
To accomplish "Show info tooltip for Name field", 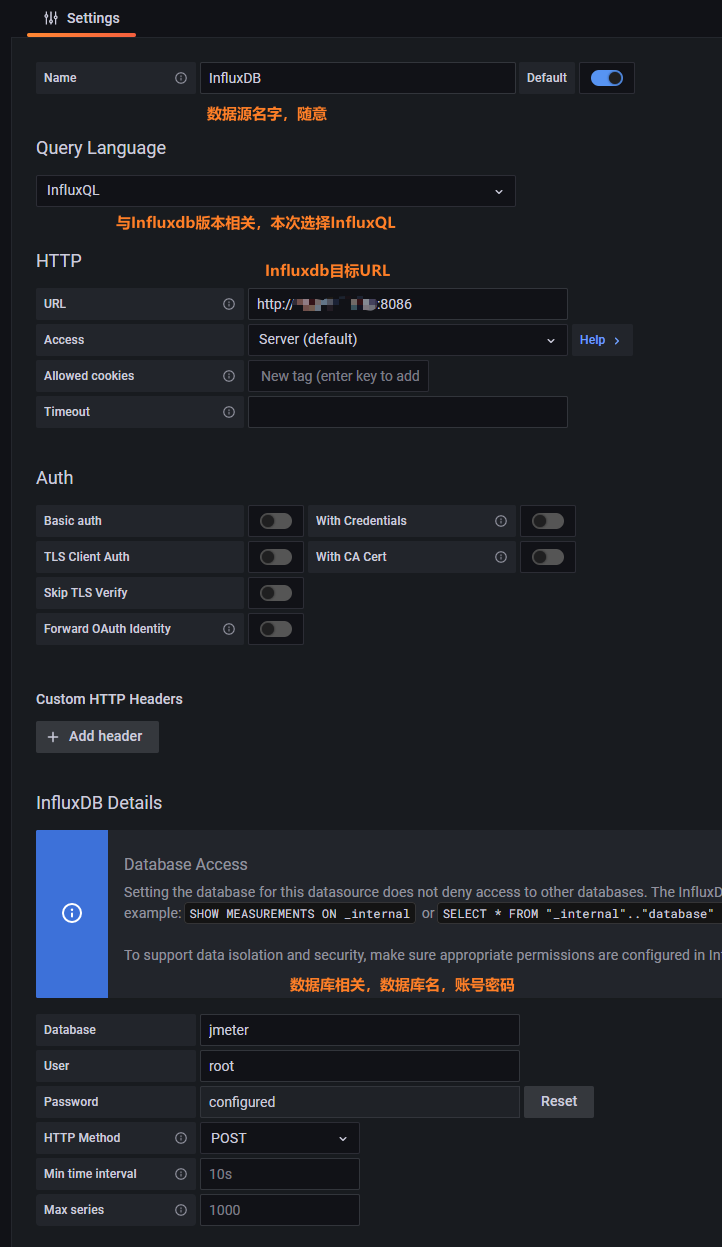I will click(181, 78).
